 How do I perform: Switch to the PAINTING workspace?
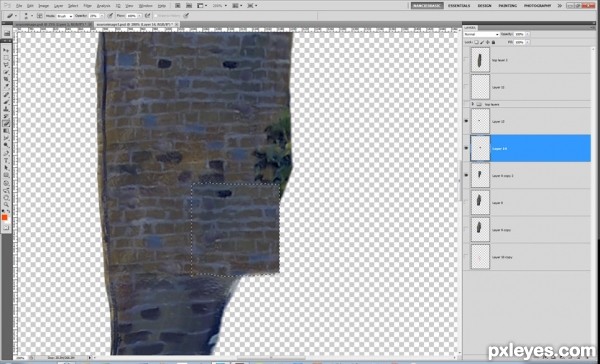pyautogui.click(x=508, y=6)
